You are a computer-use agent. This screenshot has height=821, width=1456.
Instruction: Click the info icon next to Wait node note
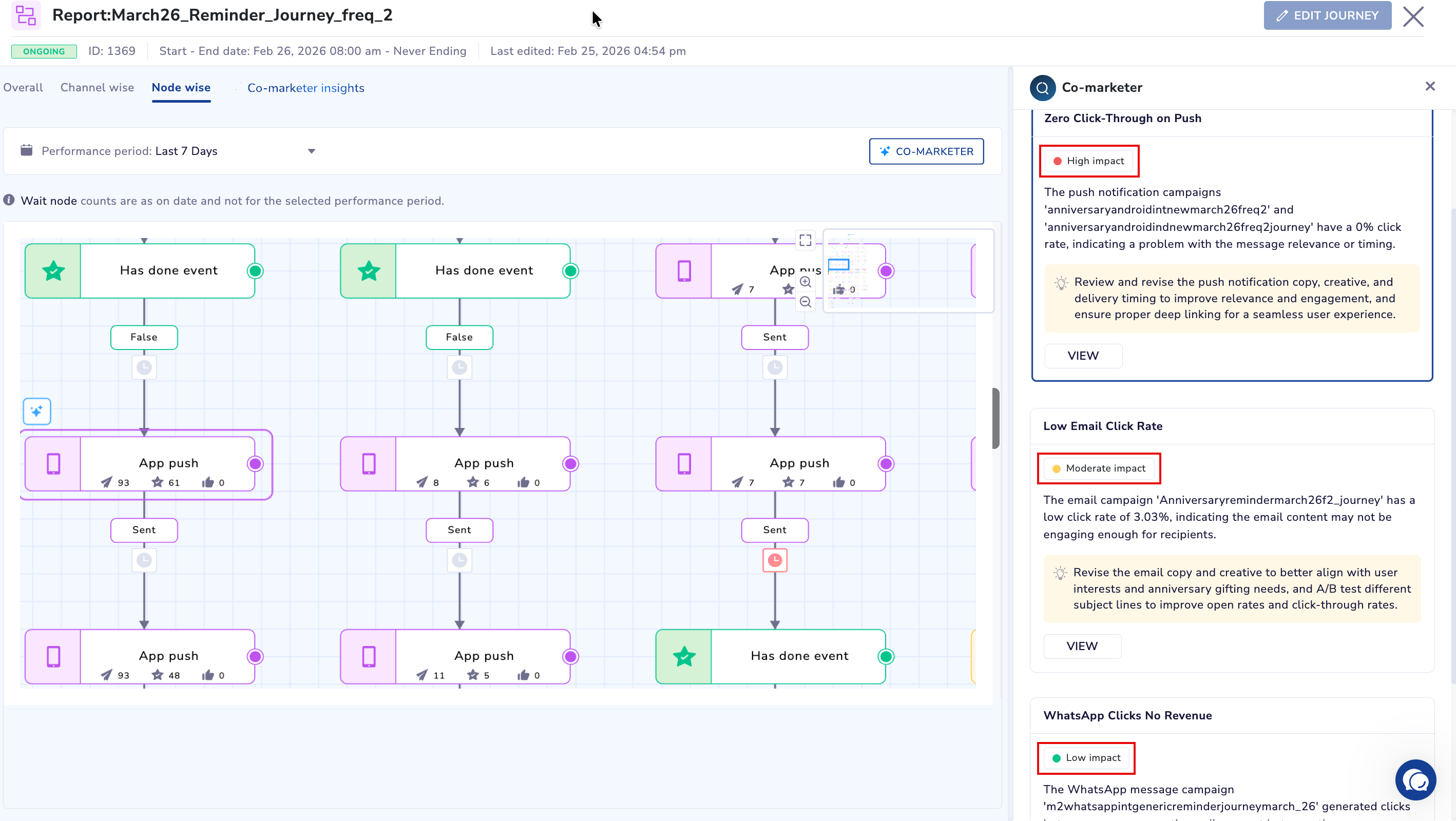(9, 199)
